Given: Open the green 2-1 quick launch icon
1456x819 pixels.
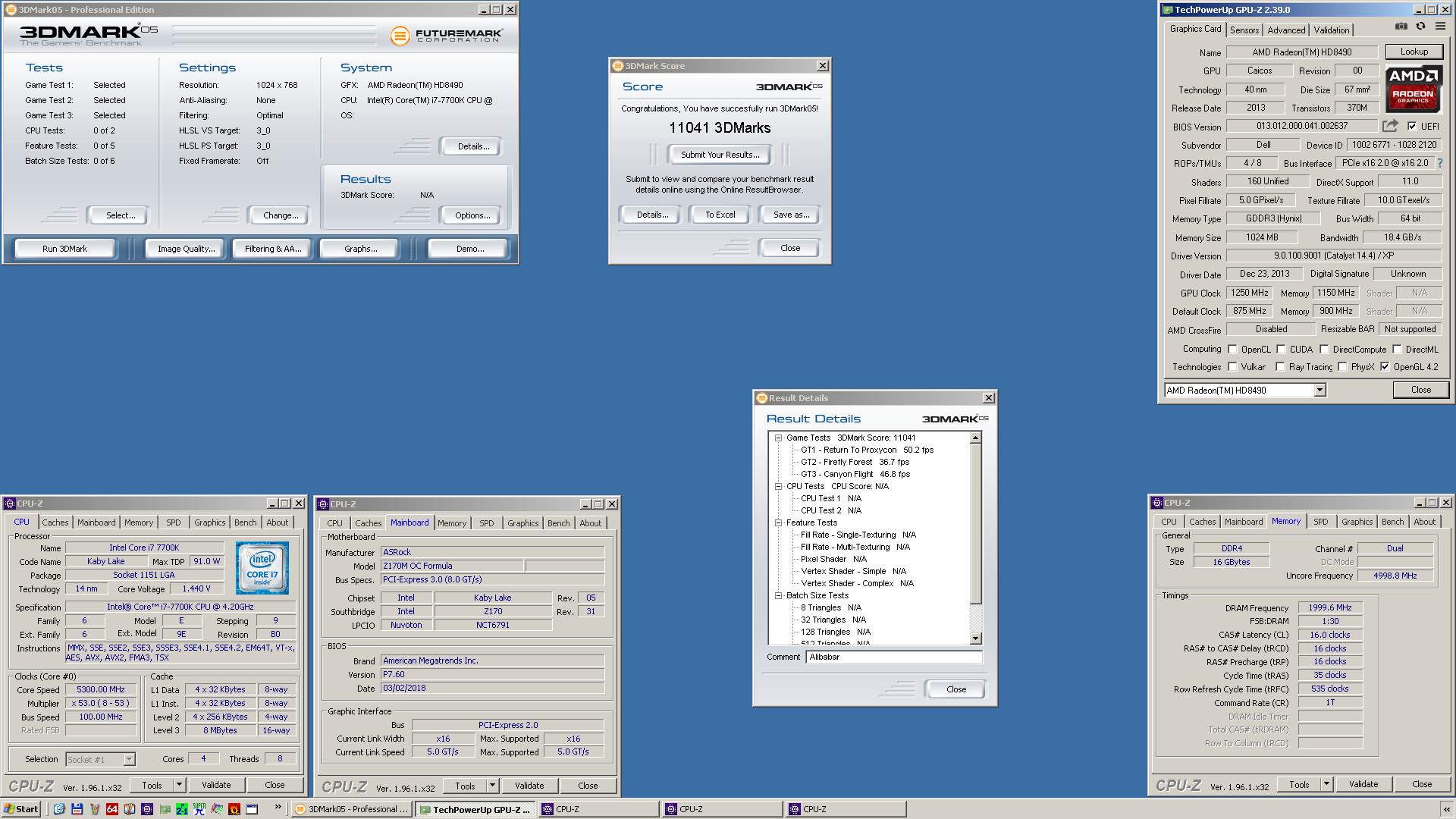Looking at the screenshot, I should coord(182,809).
